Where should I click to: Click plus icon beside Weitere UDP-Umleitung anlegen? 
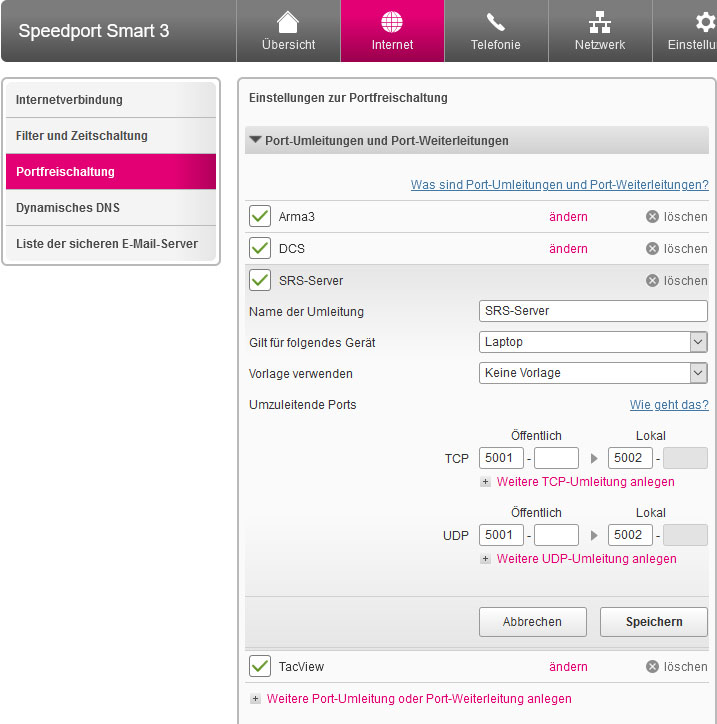(x=485, y=559)
